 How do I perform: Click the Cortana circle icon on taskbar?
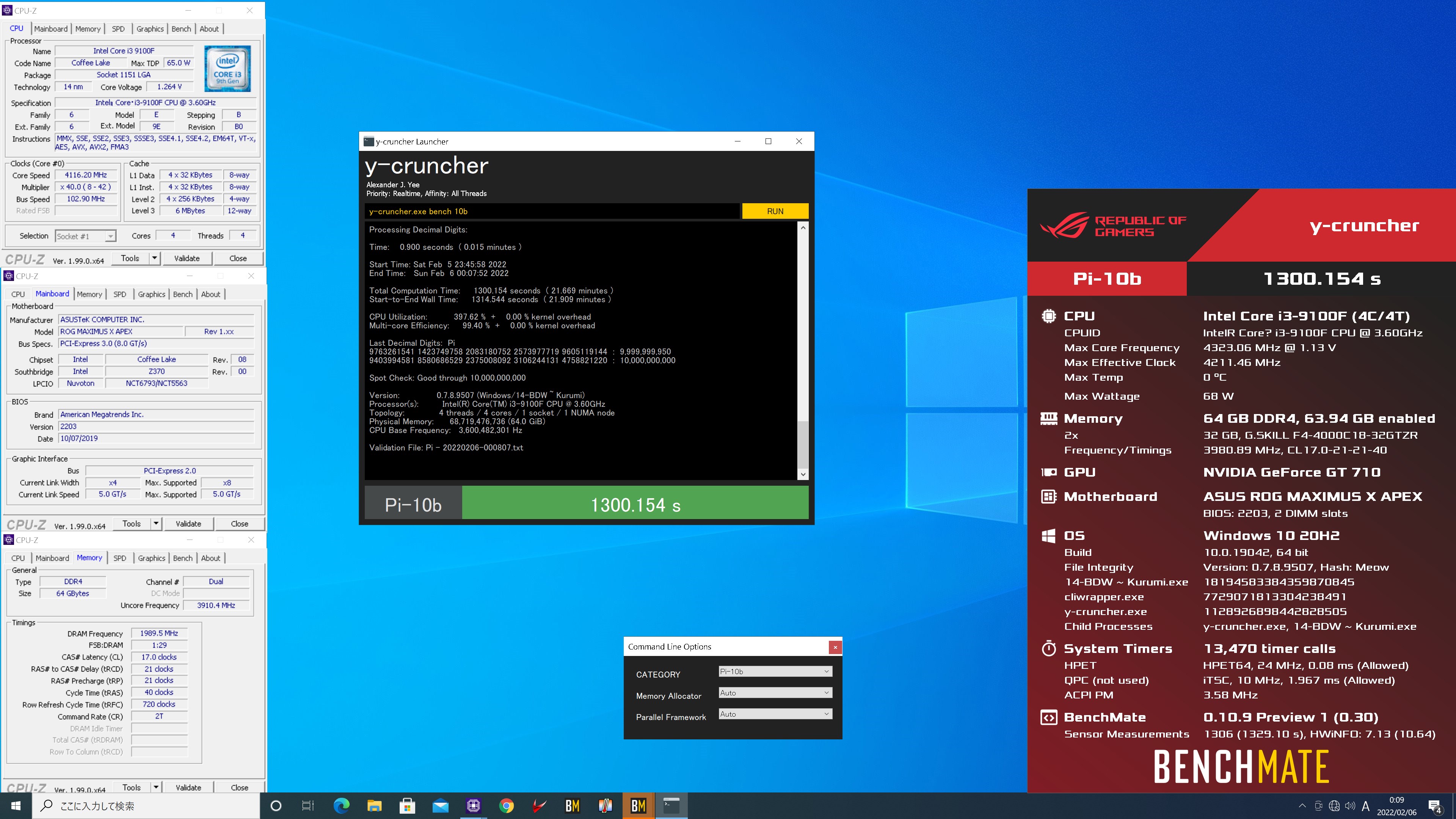coord(276,805)
